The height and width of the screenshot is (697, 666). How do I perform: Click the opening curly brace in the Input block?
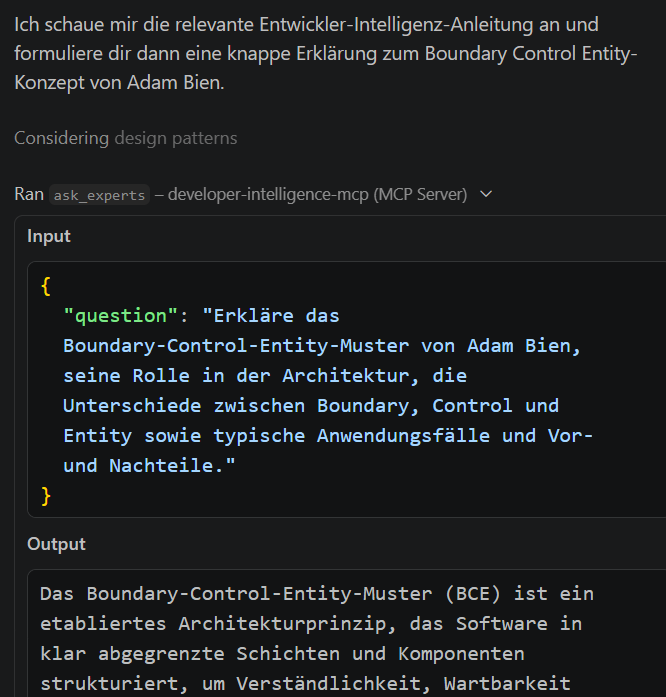coord(46,286)
